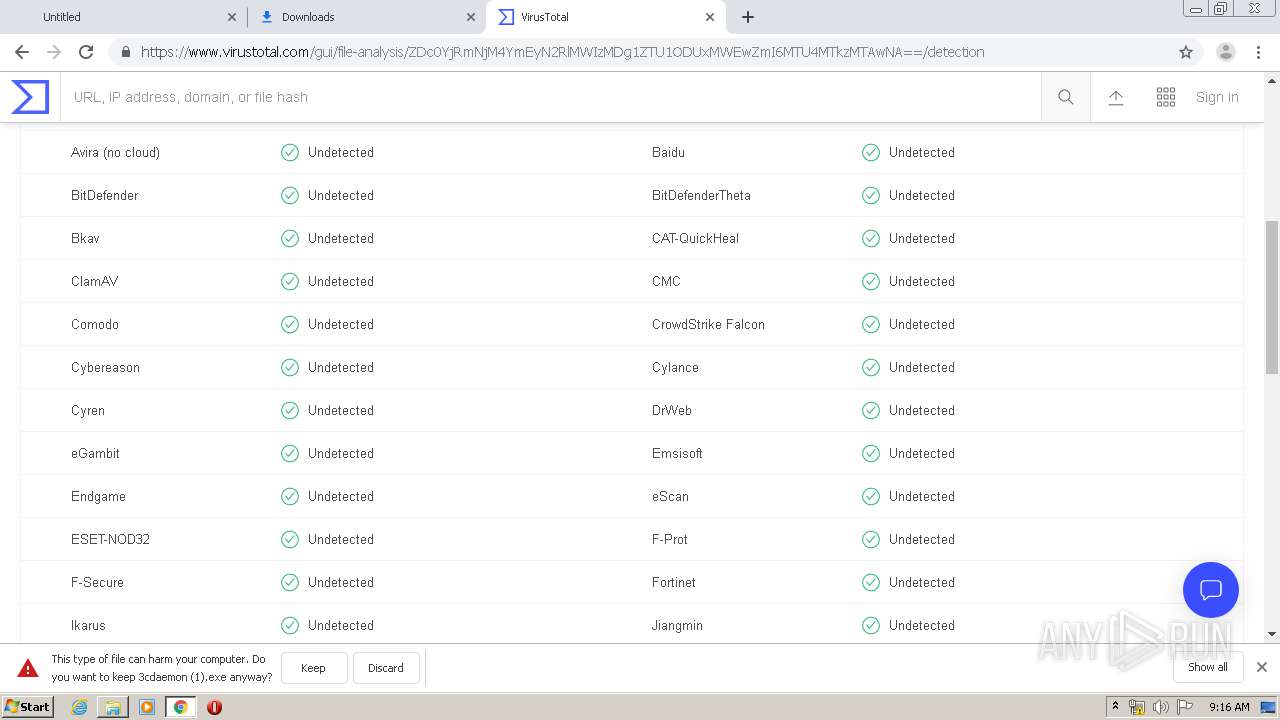1280x720 pixels.
Task: Discard the dangerous download
Action: click(x=385, y=668)
